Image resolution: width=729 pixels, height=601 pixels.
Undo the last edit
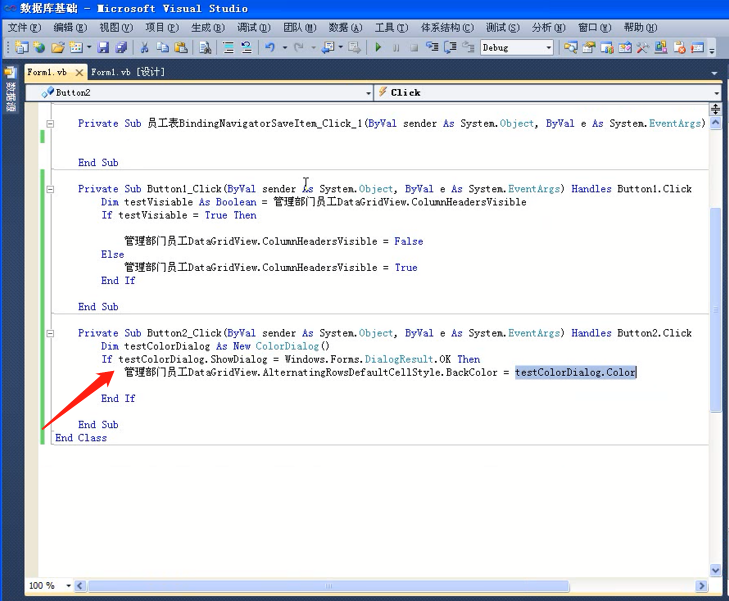tap(270, 47)
